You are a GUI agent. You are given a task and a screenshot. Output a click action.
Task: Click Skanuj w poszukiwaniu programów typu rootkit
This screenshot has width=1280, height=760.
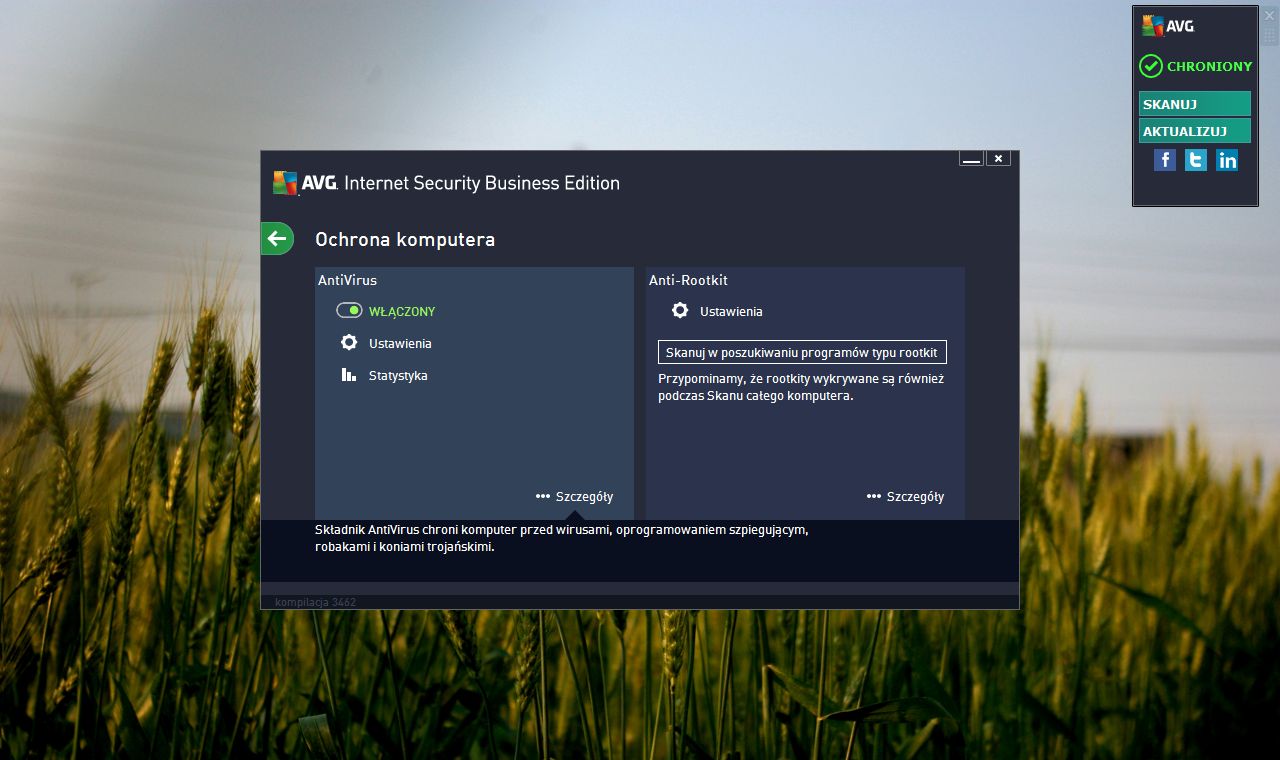(x=802, y=352)
